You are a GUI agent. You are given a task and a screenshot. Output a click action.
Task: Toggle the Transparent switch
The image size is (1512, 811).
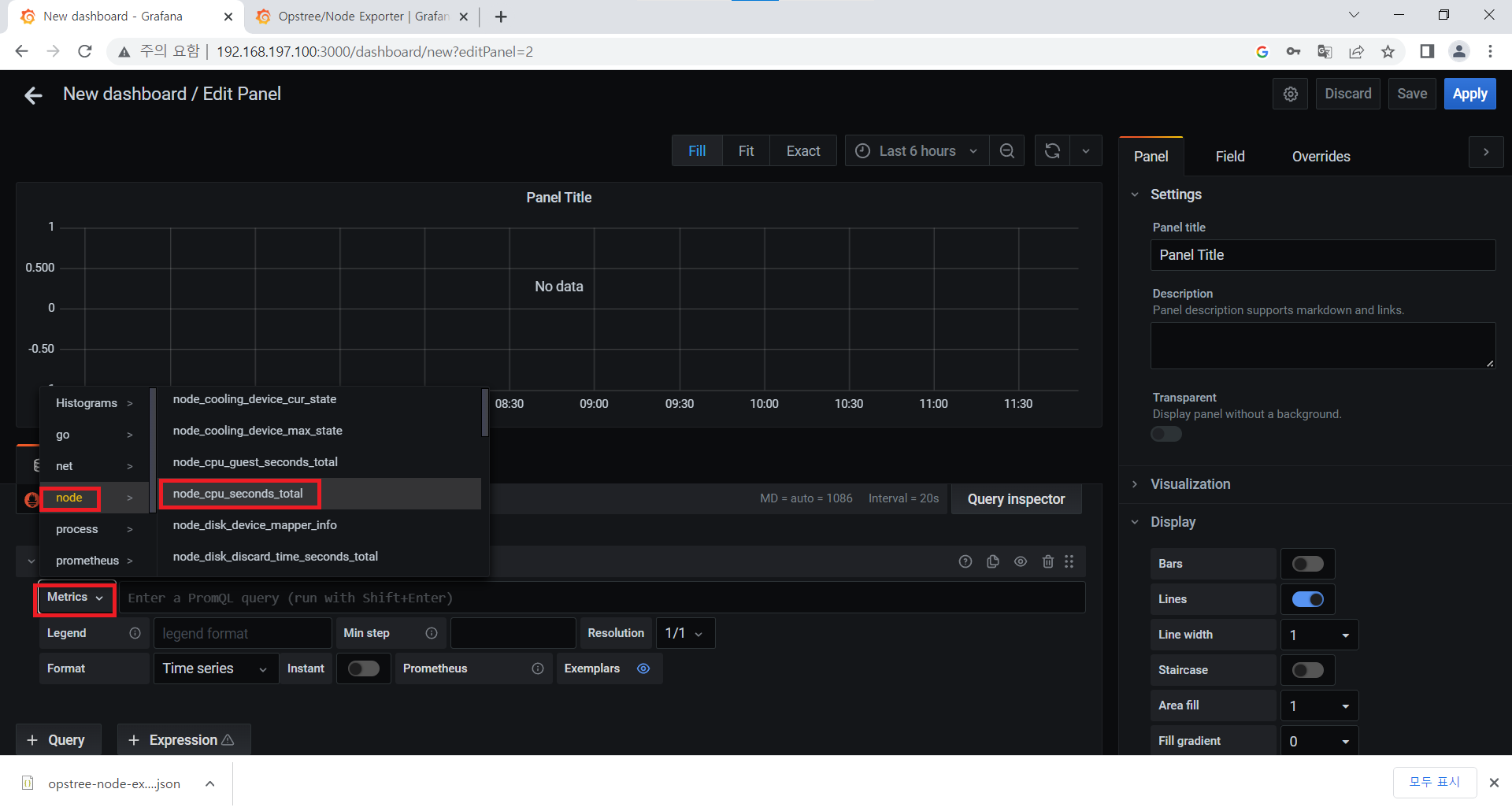(1166, 434)
